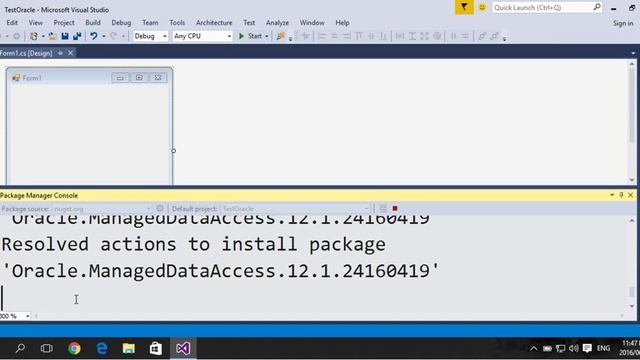Open the View menu
The height and width of the screenshot is (360, 640).
point(36,22)
